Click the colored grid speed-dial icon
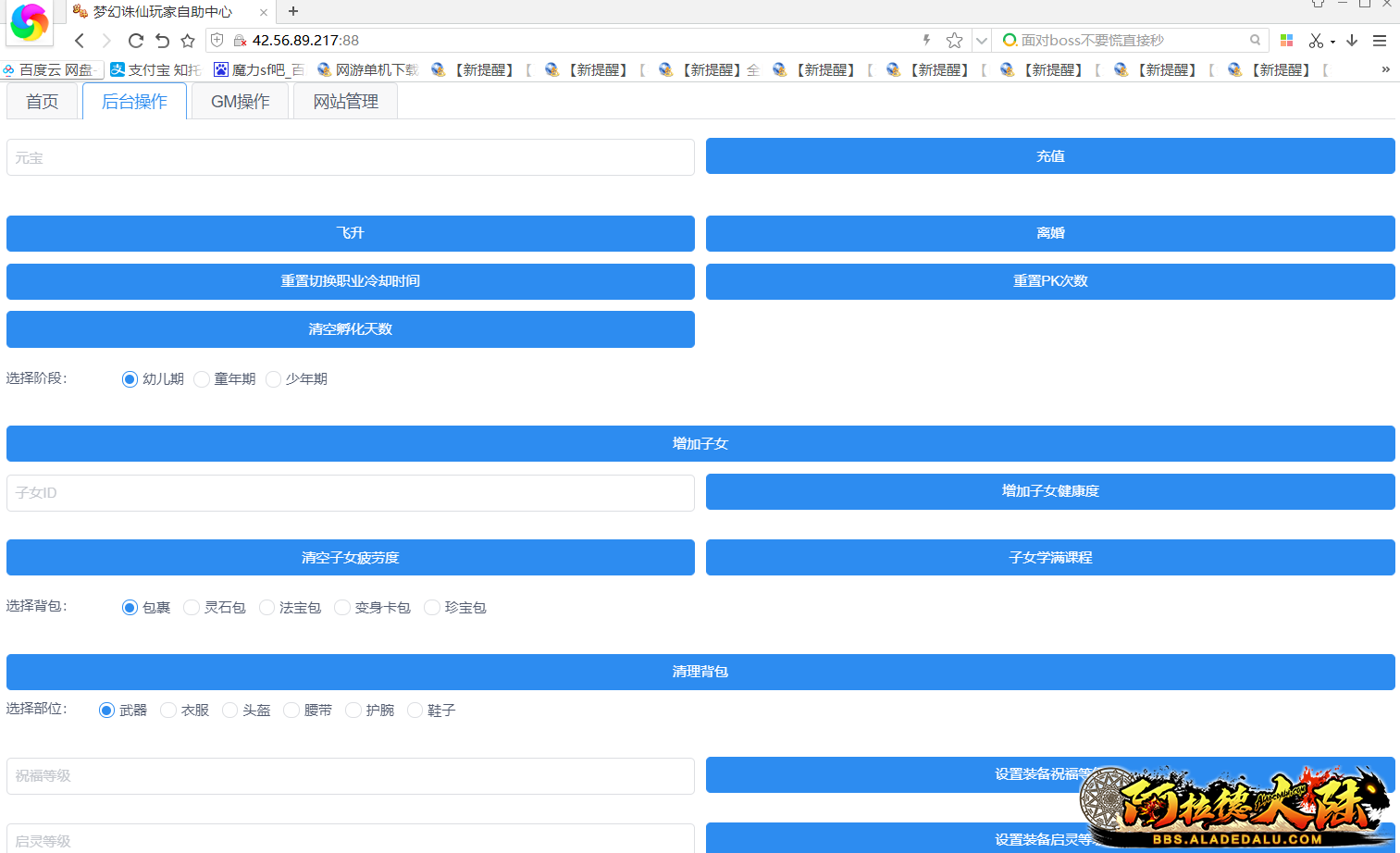 click(x=1286, y=40)
